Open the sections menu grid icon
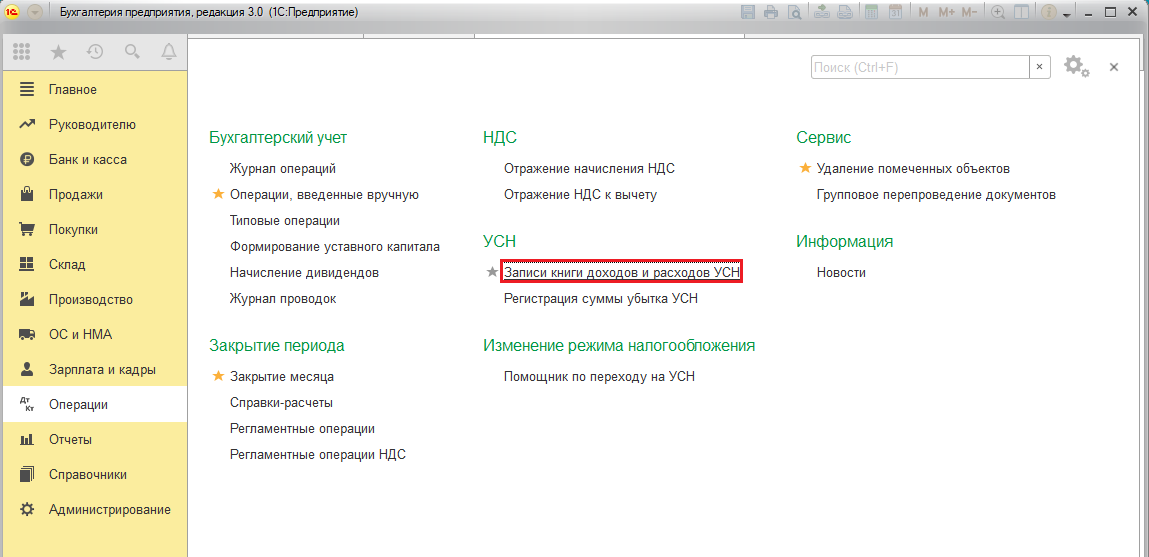Screen dimensions: 1149x557 (22, 51)
